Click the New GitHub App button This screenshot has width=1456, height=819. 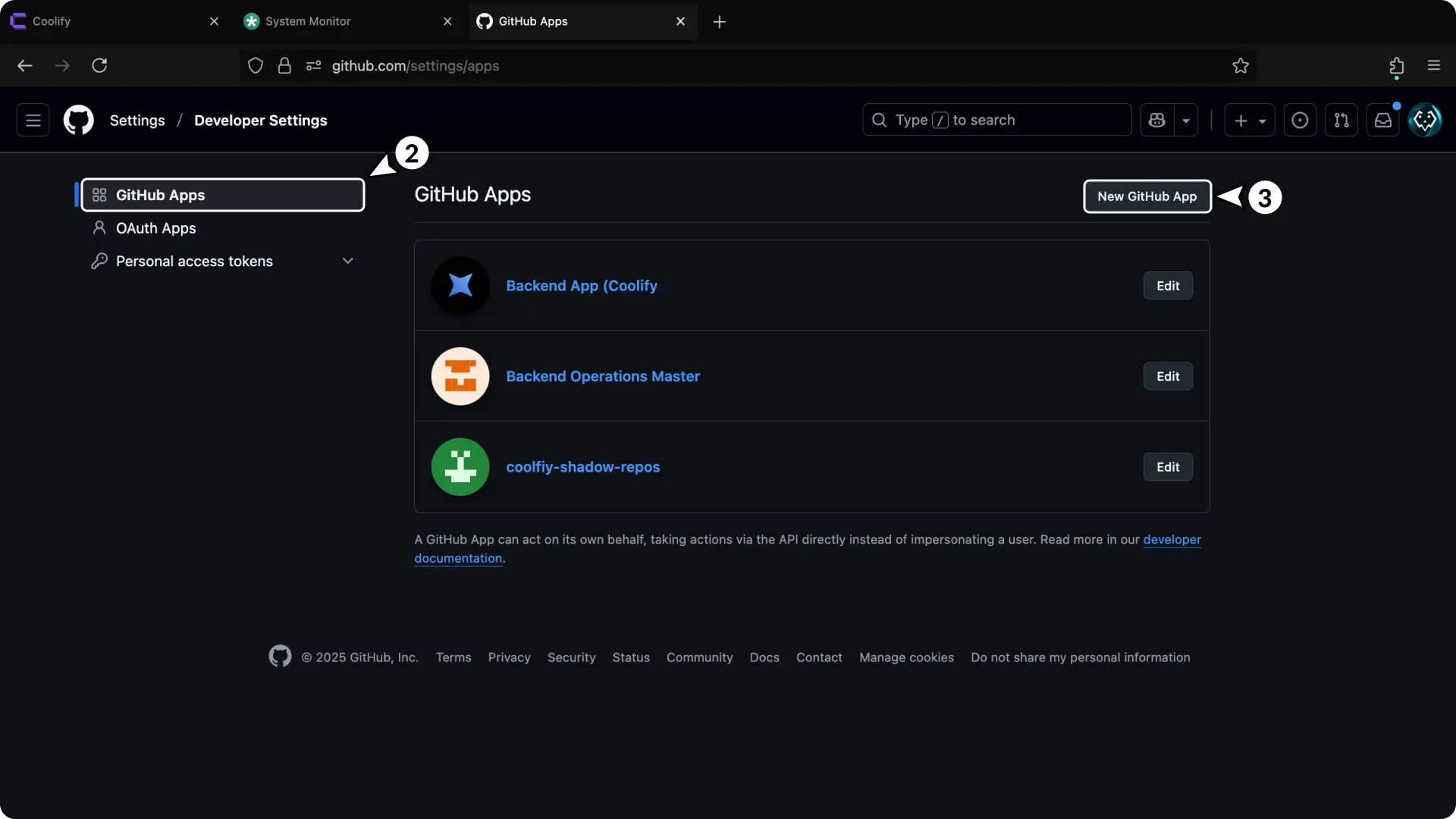tap(1147, 196)
